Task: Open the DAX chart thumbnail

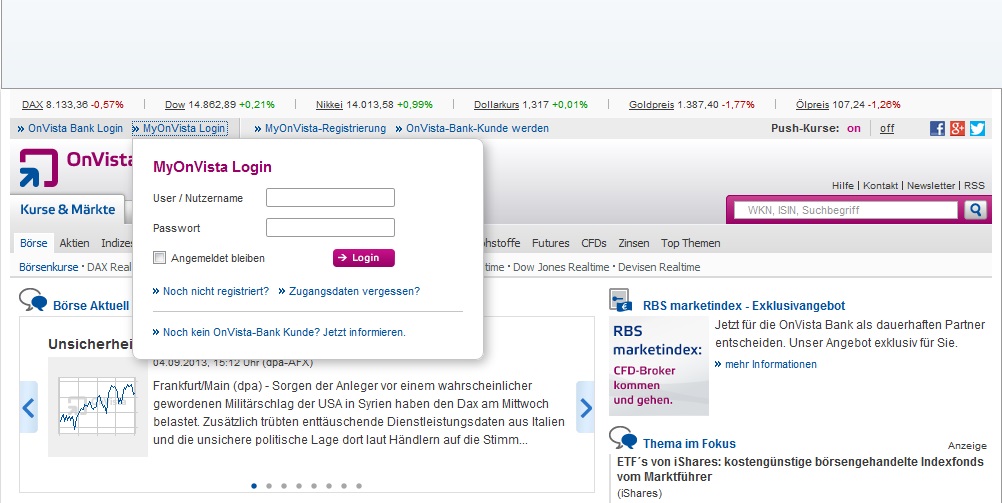Action: [98, 407]
